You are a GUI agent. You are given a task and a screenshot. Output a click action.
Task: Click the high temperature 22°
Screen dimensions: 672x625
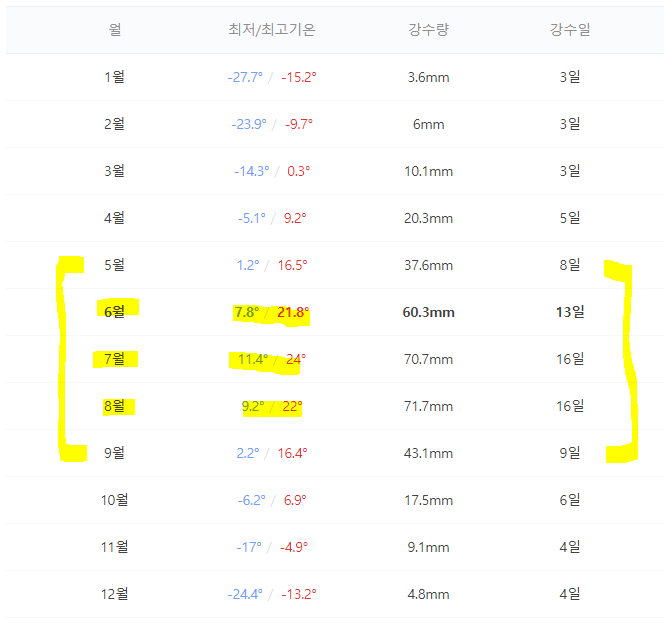point(292,406)
